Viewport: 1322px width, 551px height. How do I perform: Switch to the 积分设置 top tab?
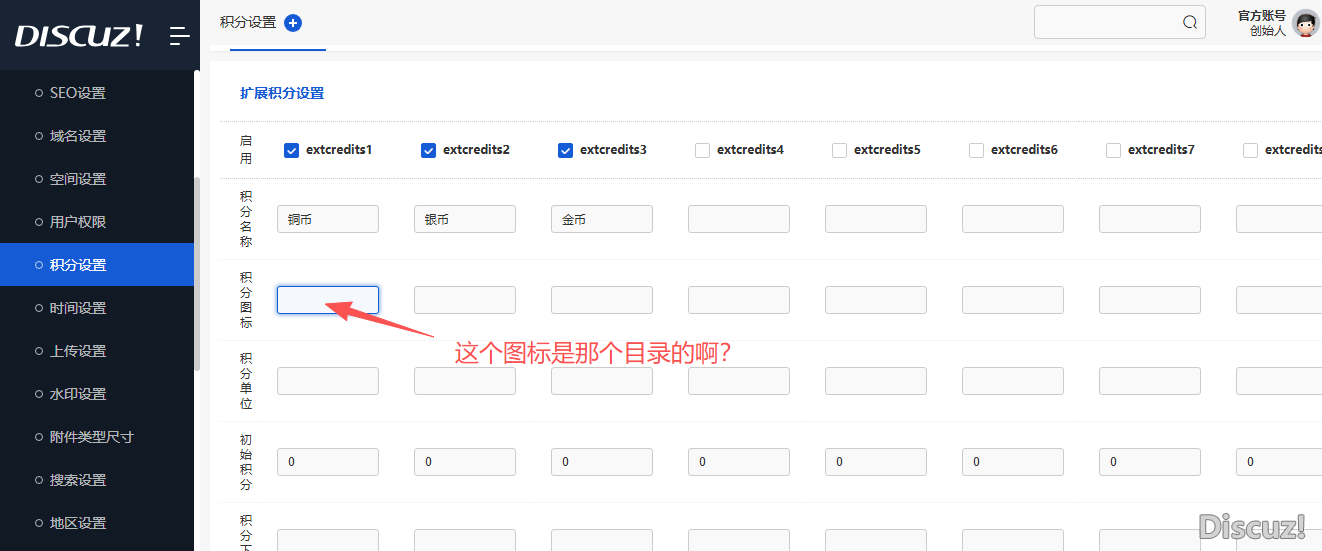248,23
